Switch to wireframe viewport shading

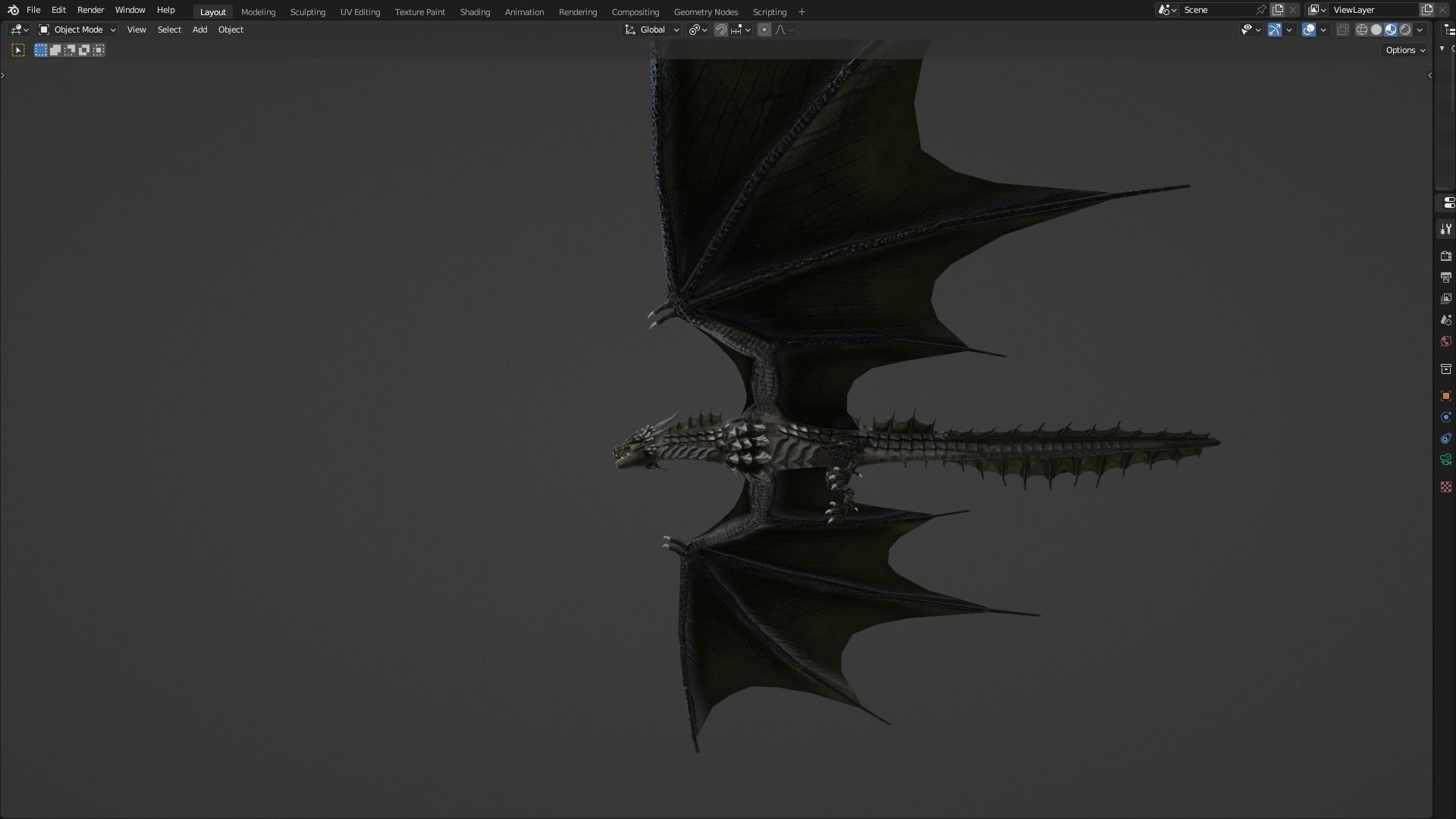(x=1362, y=30)
